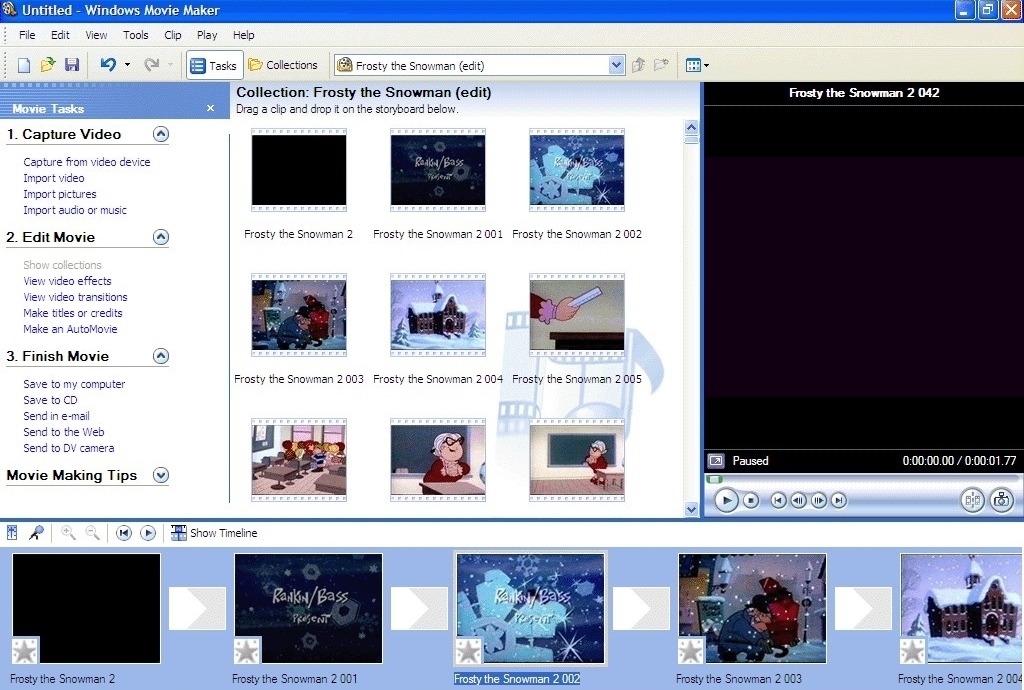Click the Next Frame button
The image size is (1024, 690).
pos(818,501)
